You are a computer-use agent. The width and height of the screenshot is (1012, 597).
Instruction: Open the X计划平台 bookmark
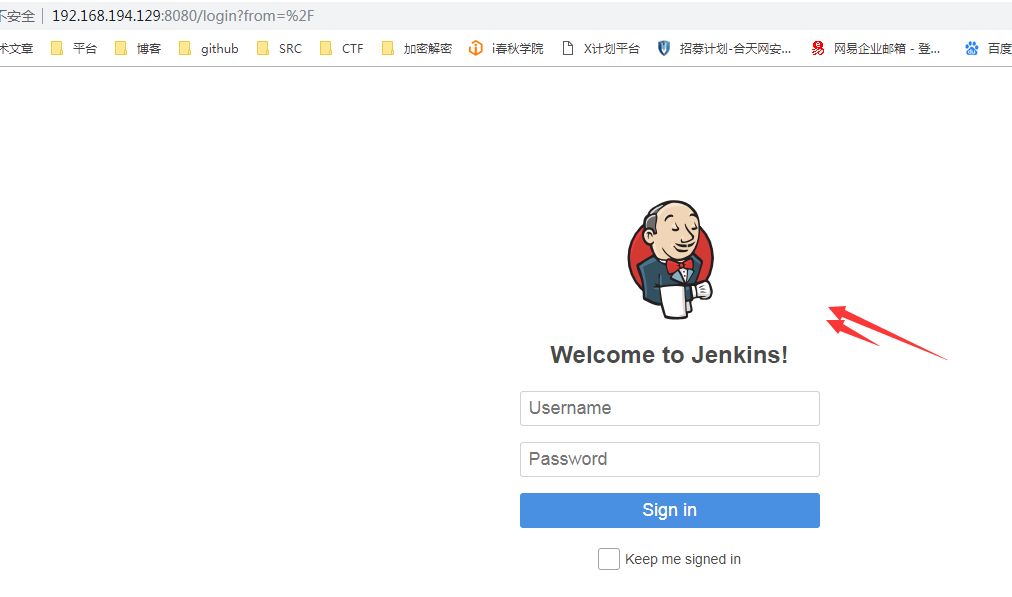[x=600, y=48]
